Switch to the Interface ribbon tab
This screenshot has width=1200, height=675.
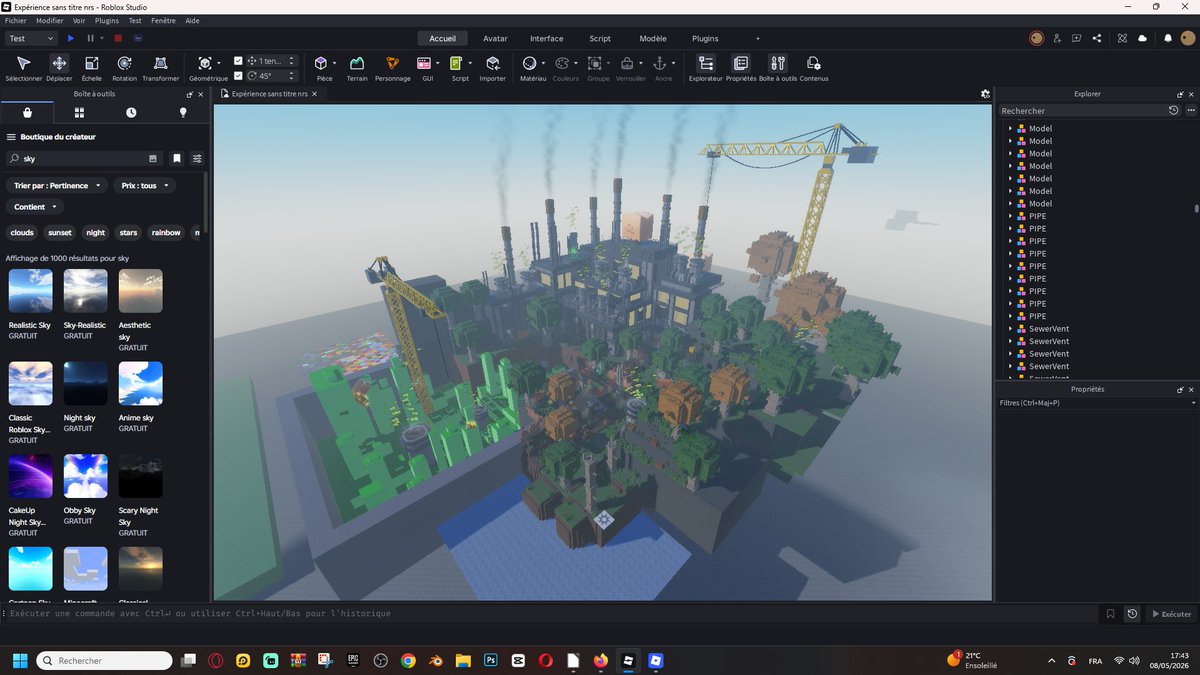coord(546,38)
